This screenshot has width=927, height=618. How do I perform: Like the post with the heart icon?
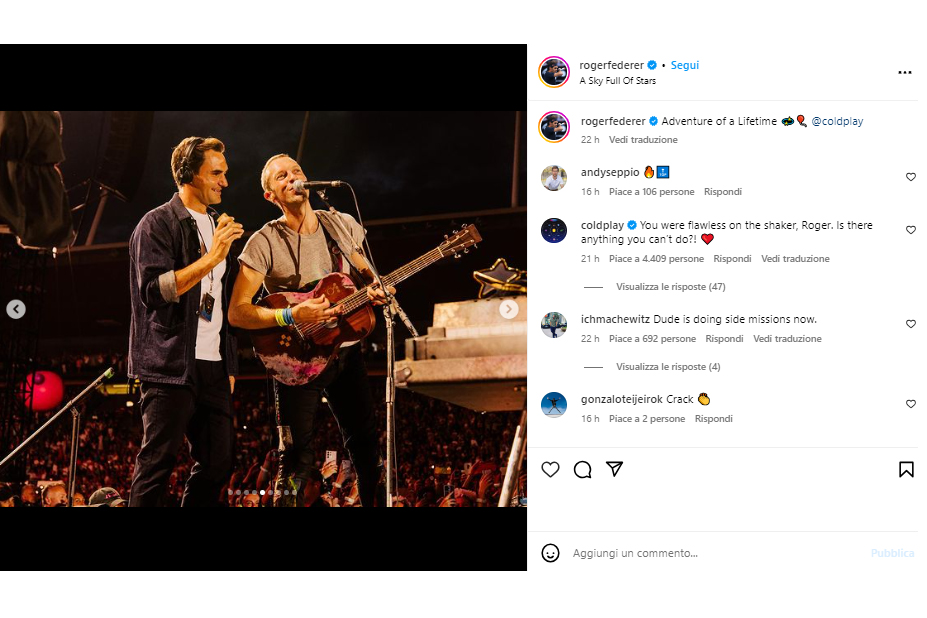coord(550,469)
